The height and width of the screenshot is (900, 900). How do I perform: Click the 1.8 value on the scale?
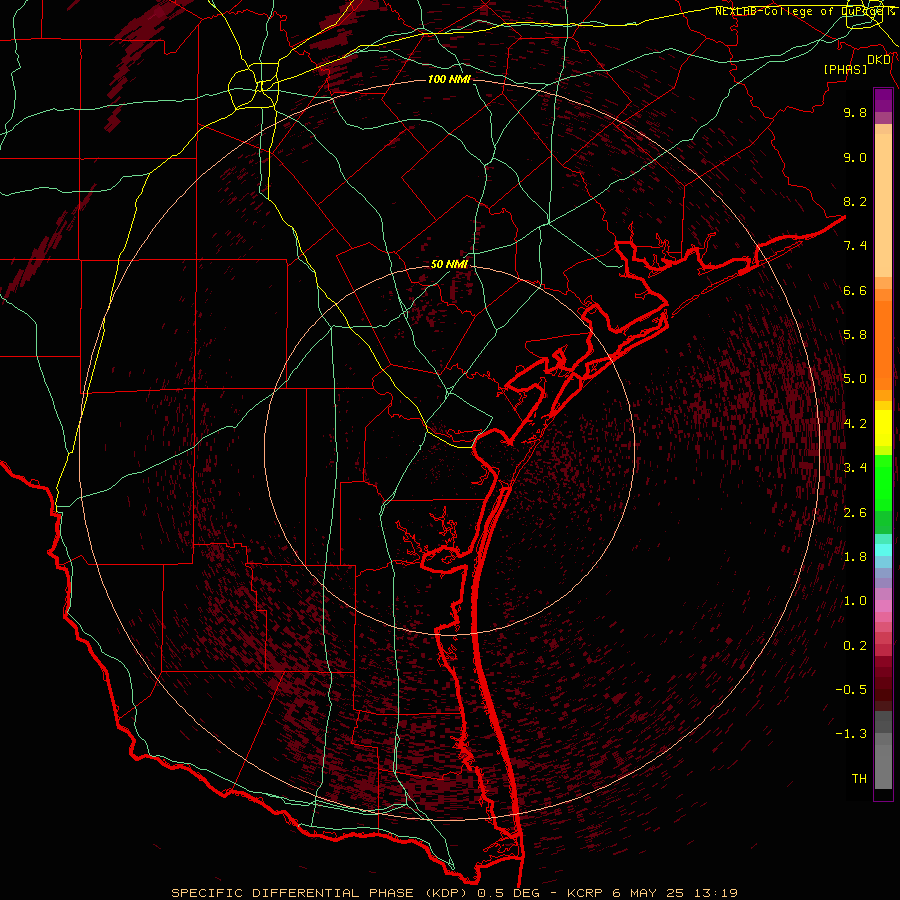click(x=855, y=557)
